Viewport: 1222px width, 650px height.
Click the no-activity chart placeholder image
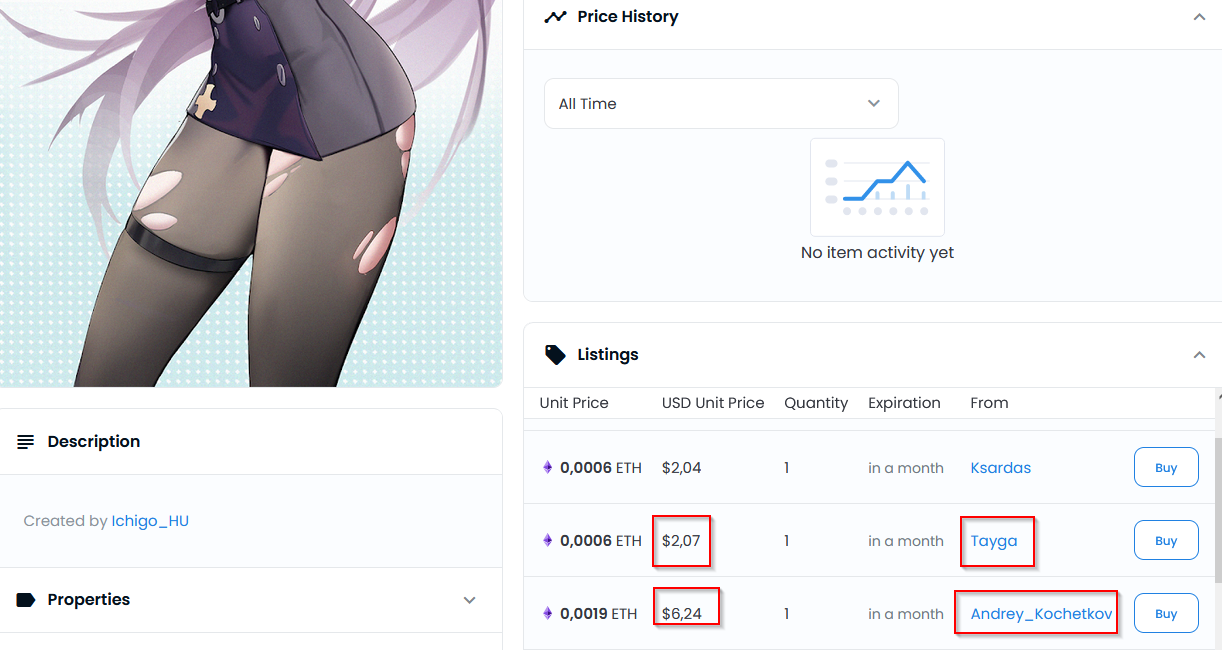[877, 187]
